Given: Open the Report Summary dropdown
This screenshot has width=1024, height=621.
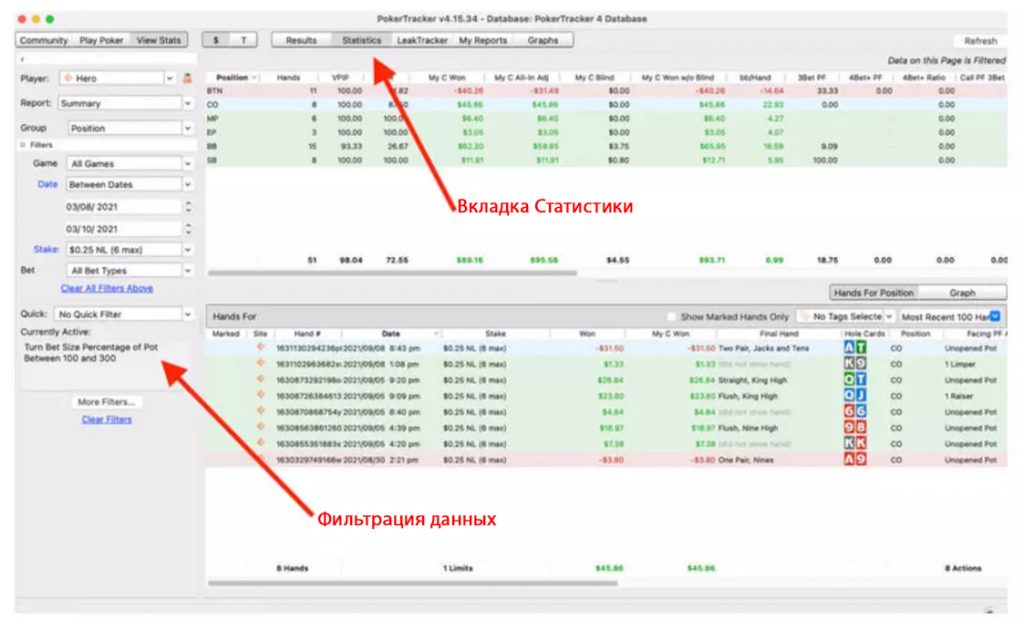Looking at the screenshot, I should click(125, 103).
